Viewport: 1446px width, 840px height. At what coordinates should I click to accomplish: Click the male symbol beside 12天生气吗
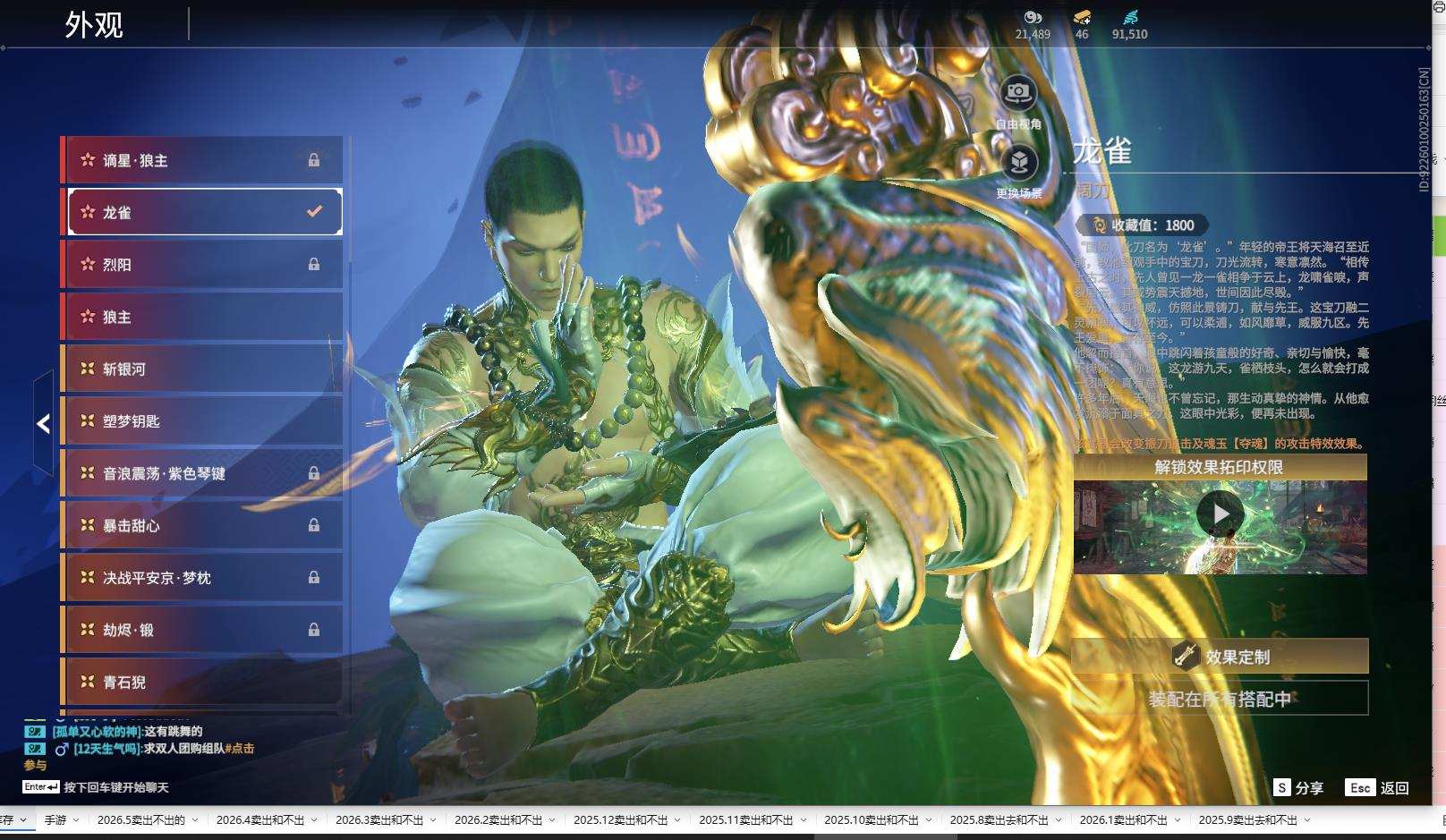[62, 749]
